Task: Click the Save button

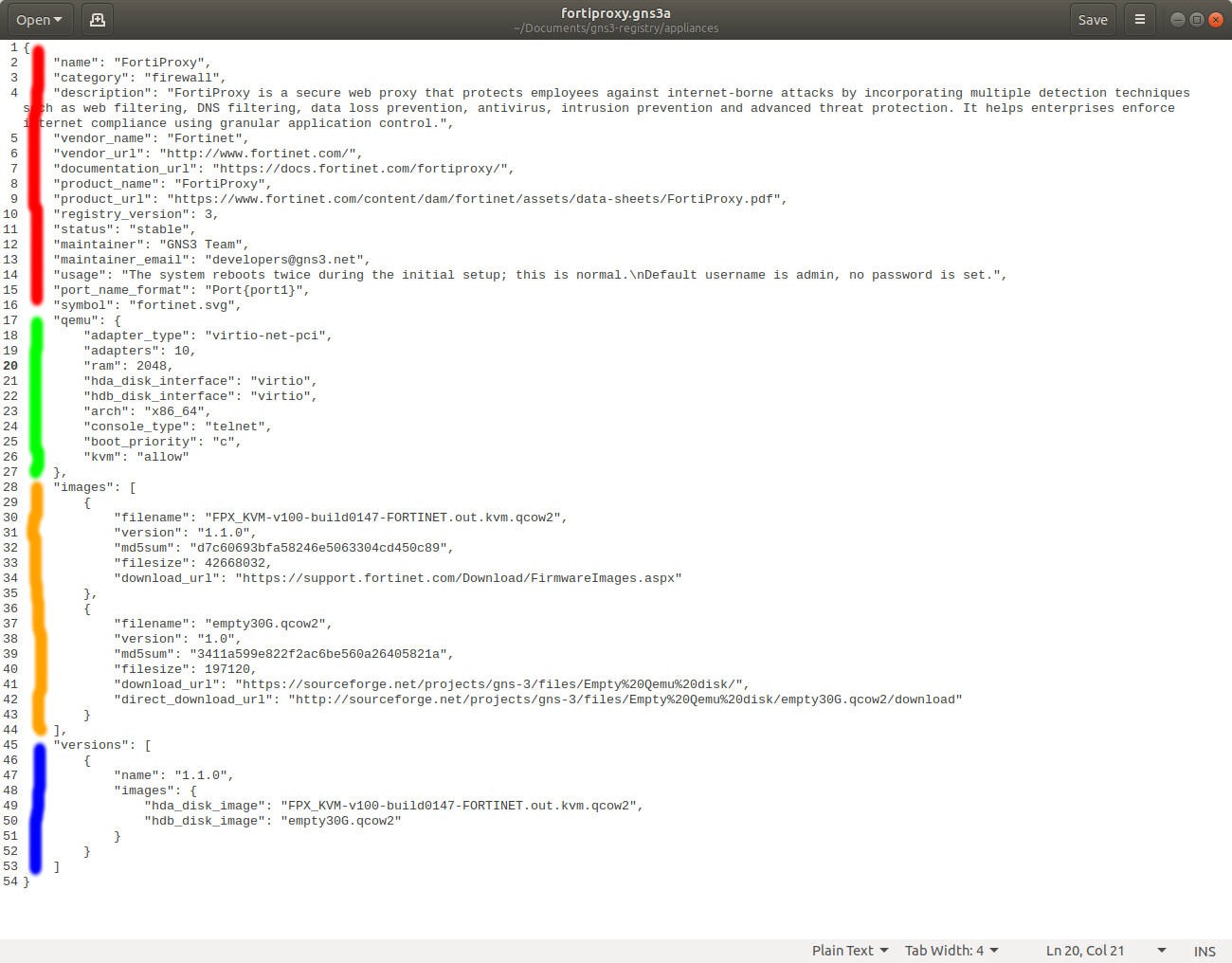Action: [1092, 20]
